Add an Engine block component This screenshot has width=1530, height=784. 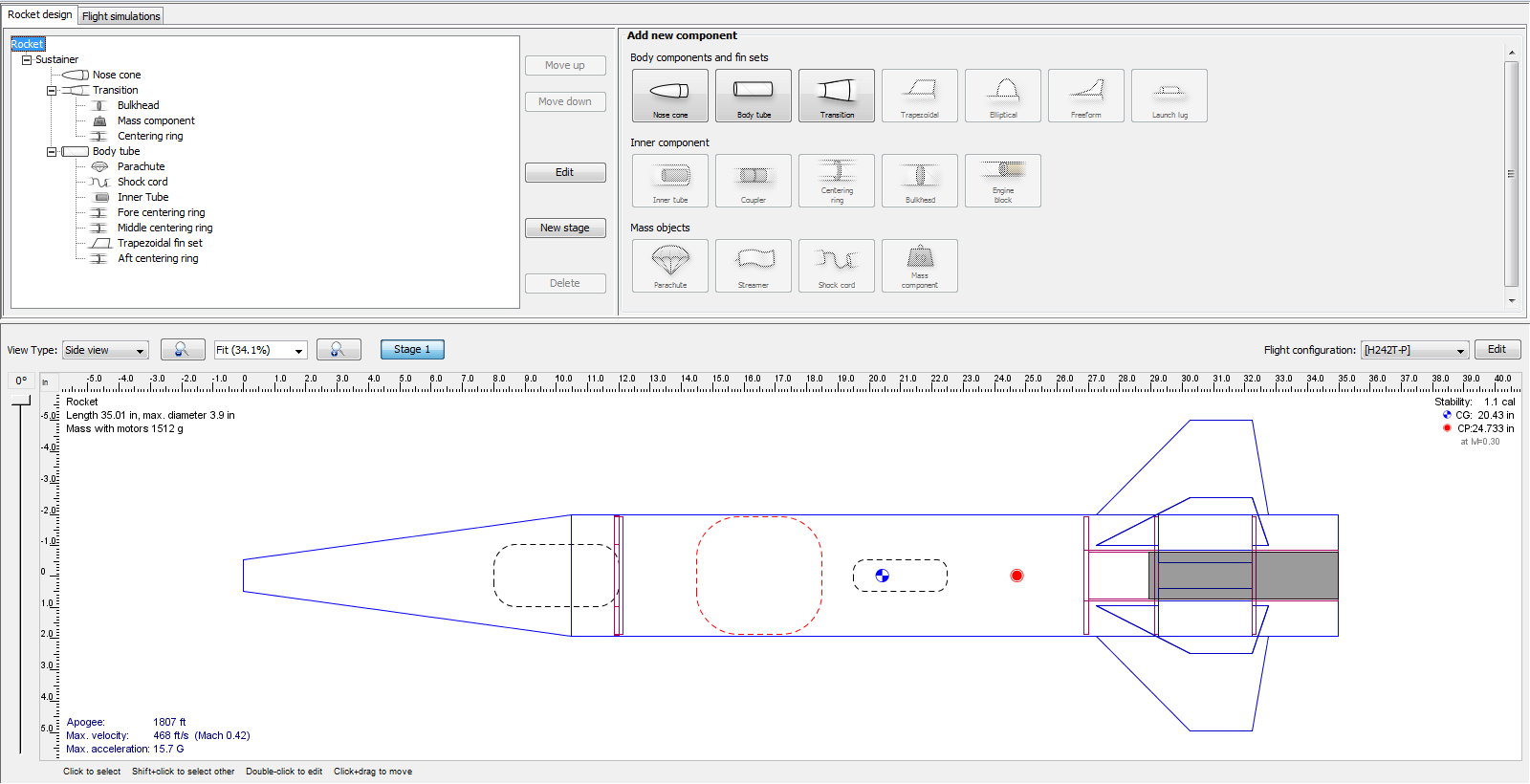1003,181
